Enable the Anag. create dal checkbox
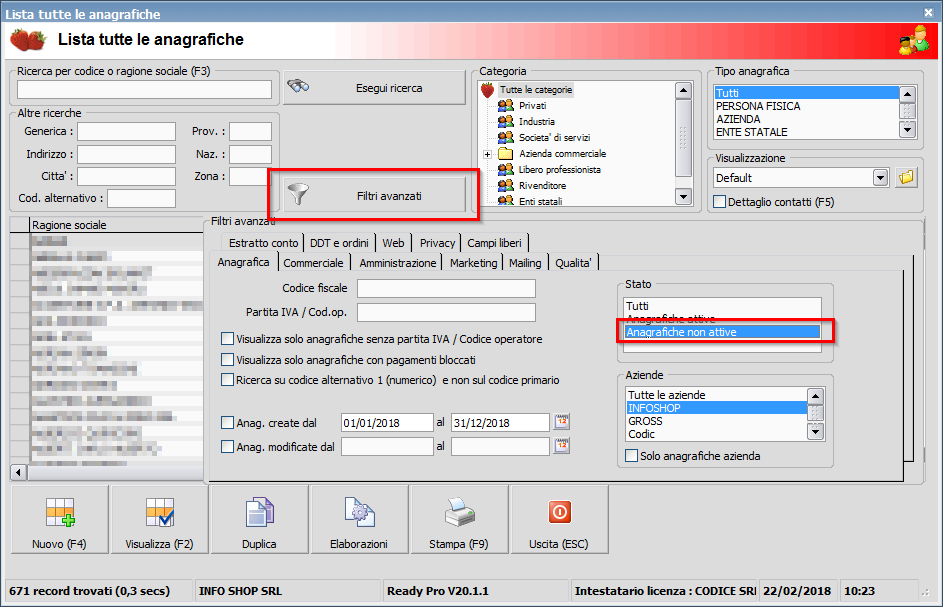943x607 pixels. 227,422
